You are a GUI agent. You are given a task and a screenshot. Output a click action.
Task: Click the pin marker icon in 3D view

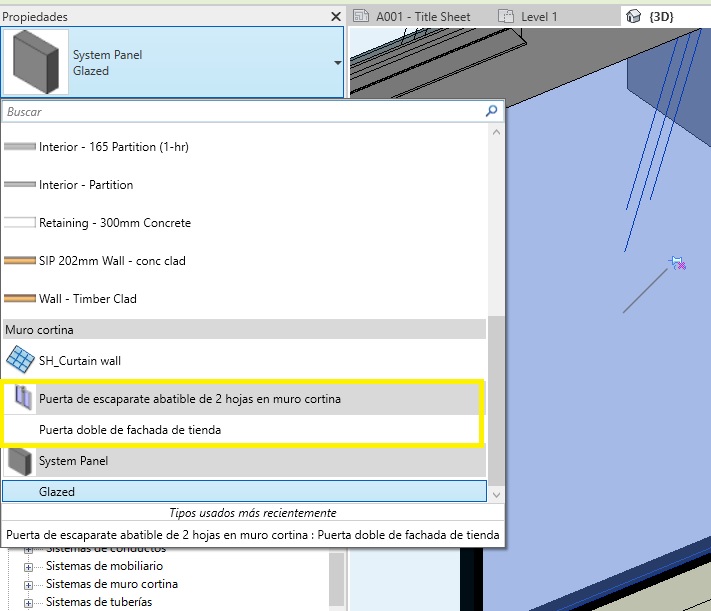[677, 263]
